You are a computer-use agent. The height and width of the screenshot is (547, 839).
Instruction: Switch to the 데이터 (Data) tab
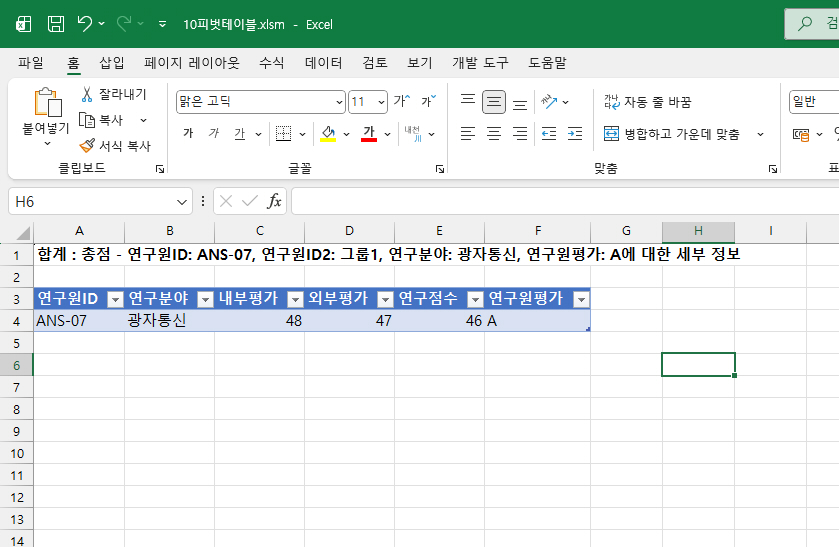324,63
